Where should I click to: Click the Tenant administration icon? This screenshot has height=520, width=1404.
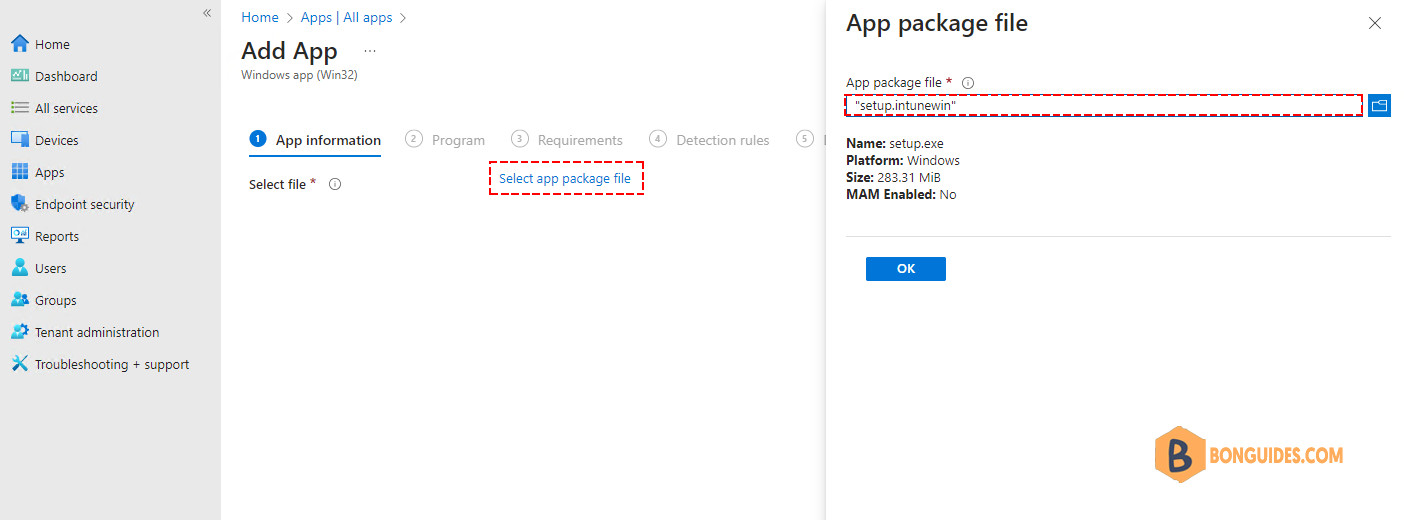(19, 332)
